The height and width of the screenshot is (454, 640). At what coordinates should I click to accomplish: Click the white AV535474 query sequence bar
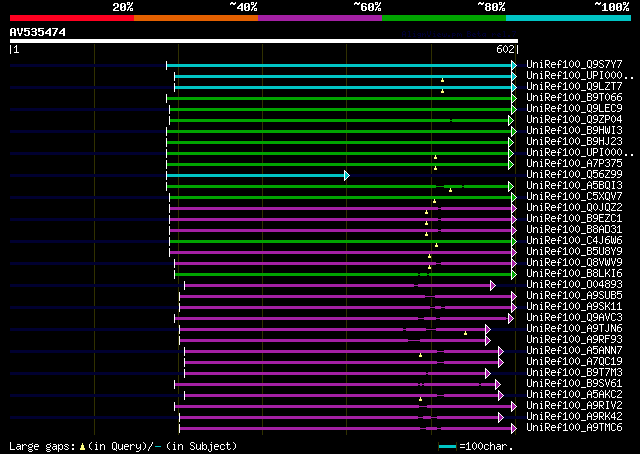pos(264,41)
